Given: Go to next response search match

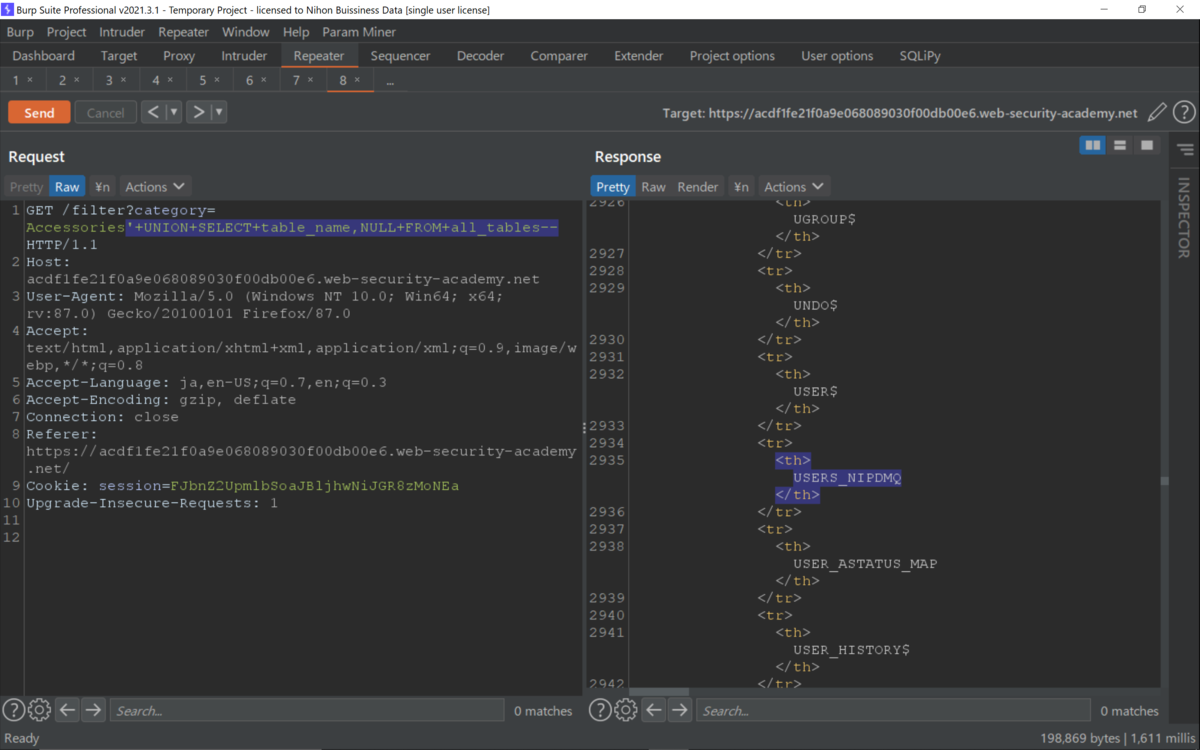Looking at the screenshot, I should click(x=679, y=710).
